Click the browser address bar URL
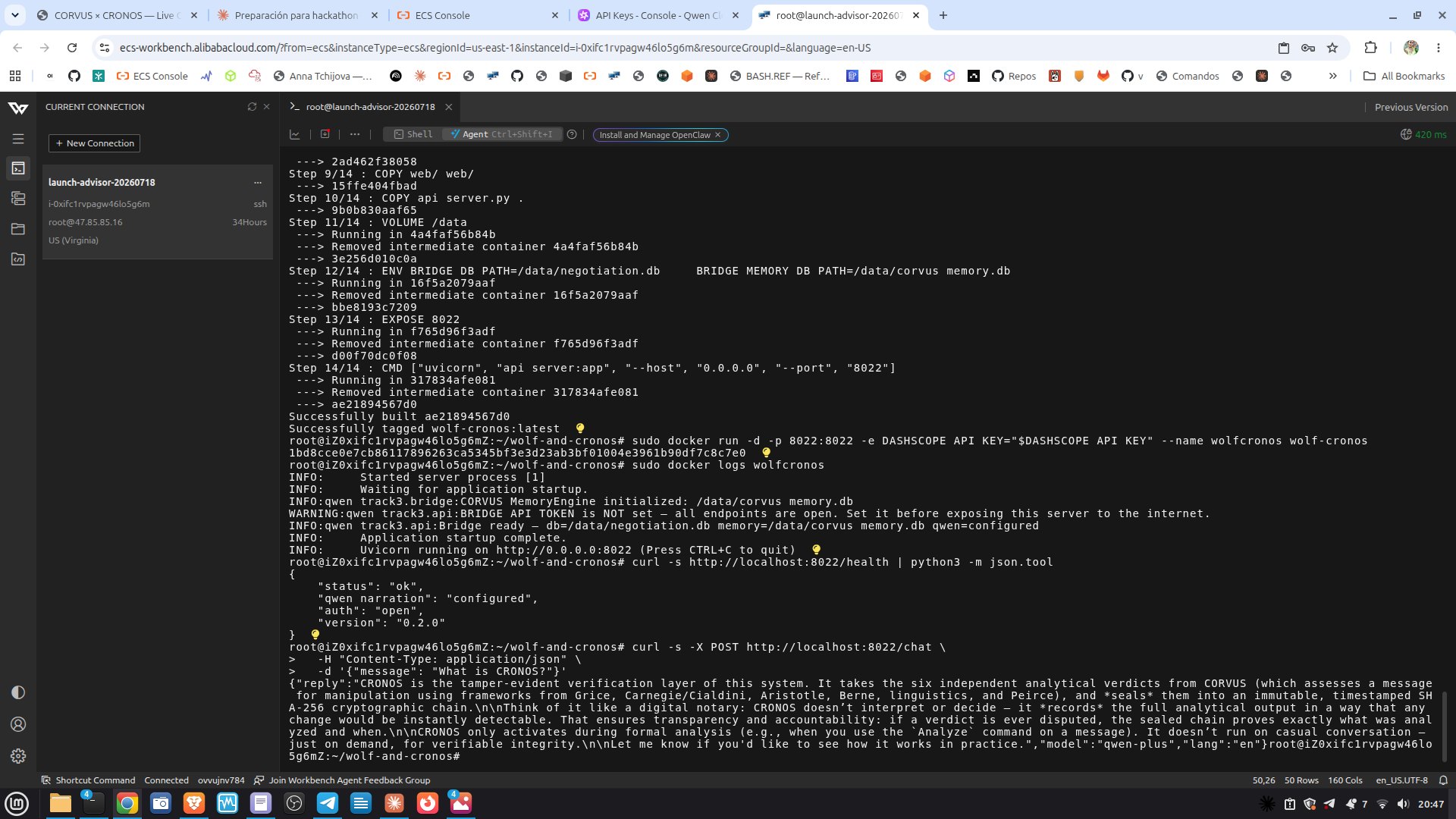1456x819 pixels. coord(494,48)
